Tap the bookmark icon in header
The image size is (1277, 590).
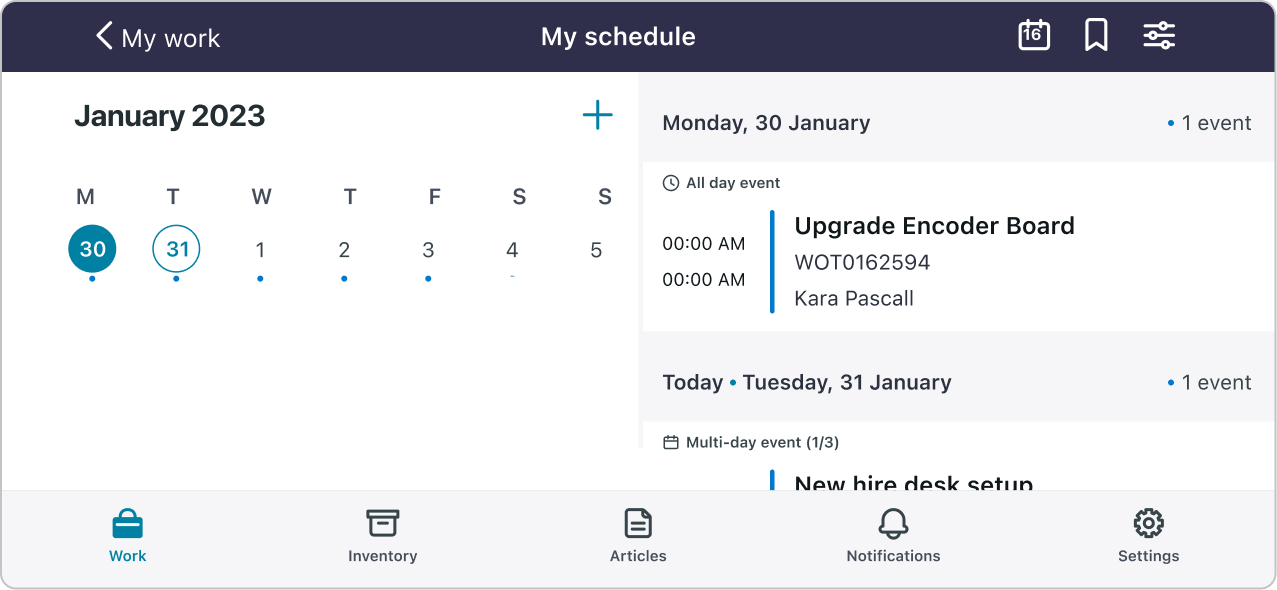[x=1096, y=36]
